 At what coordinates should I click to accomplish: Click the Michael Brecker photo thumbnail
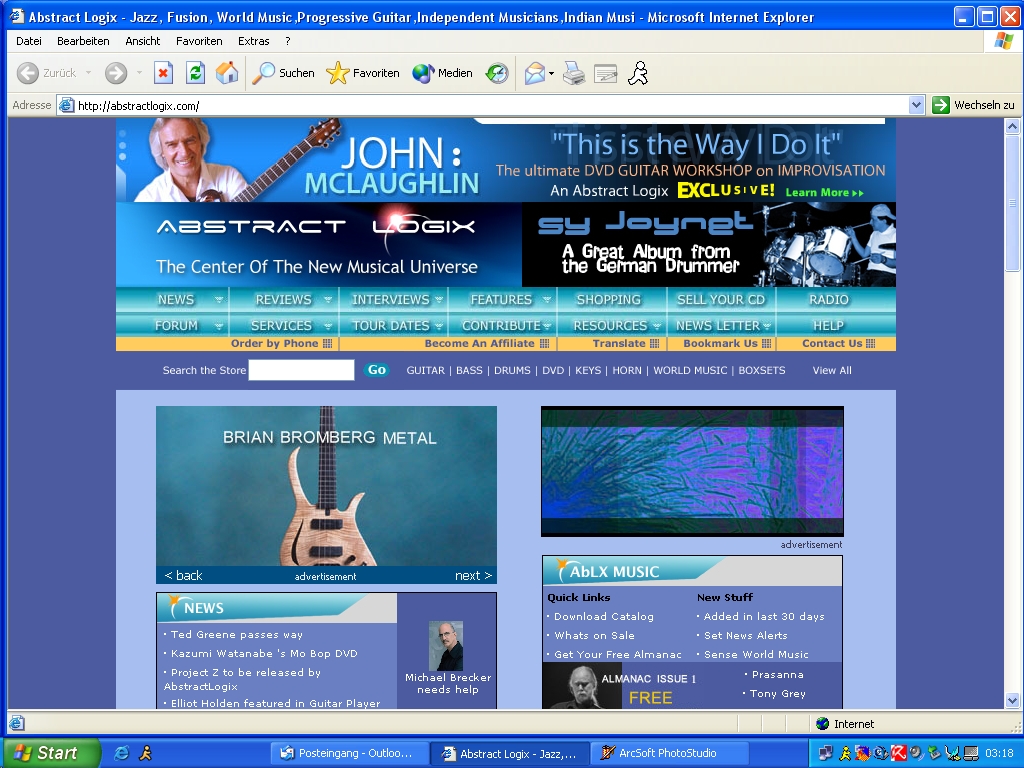[x=446, y=646]
